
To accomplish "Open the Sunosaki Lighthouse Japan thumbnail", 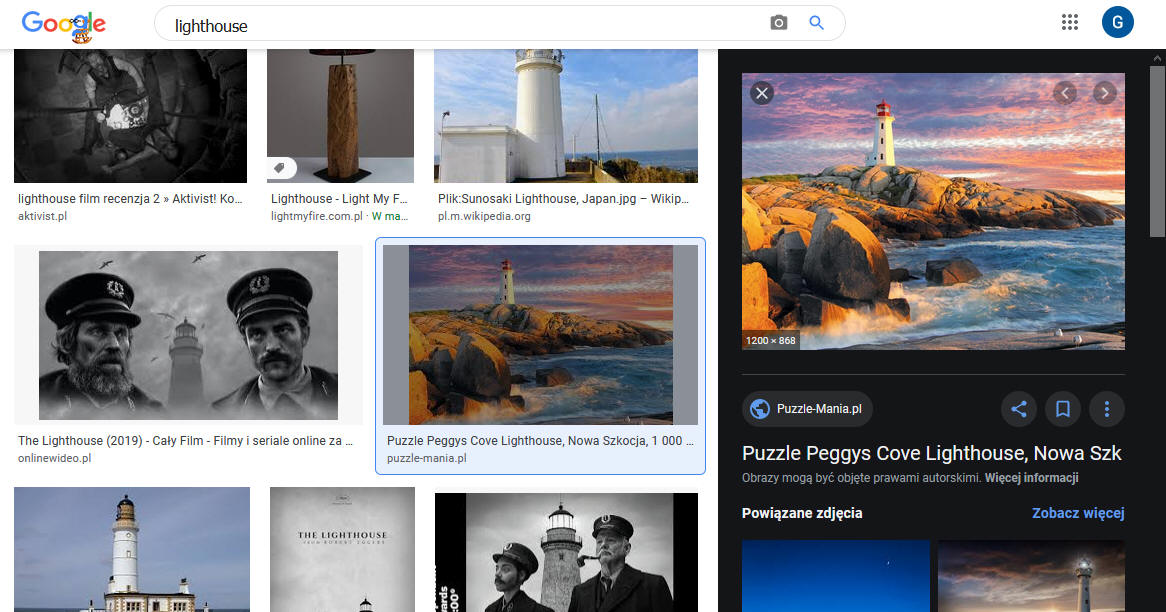I will [565, 115].
